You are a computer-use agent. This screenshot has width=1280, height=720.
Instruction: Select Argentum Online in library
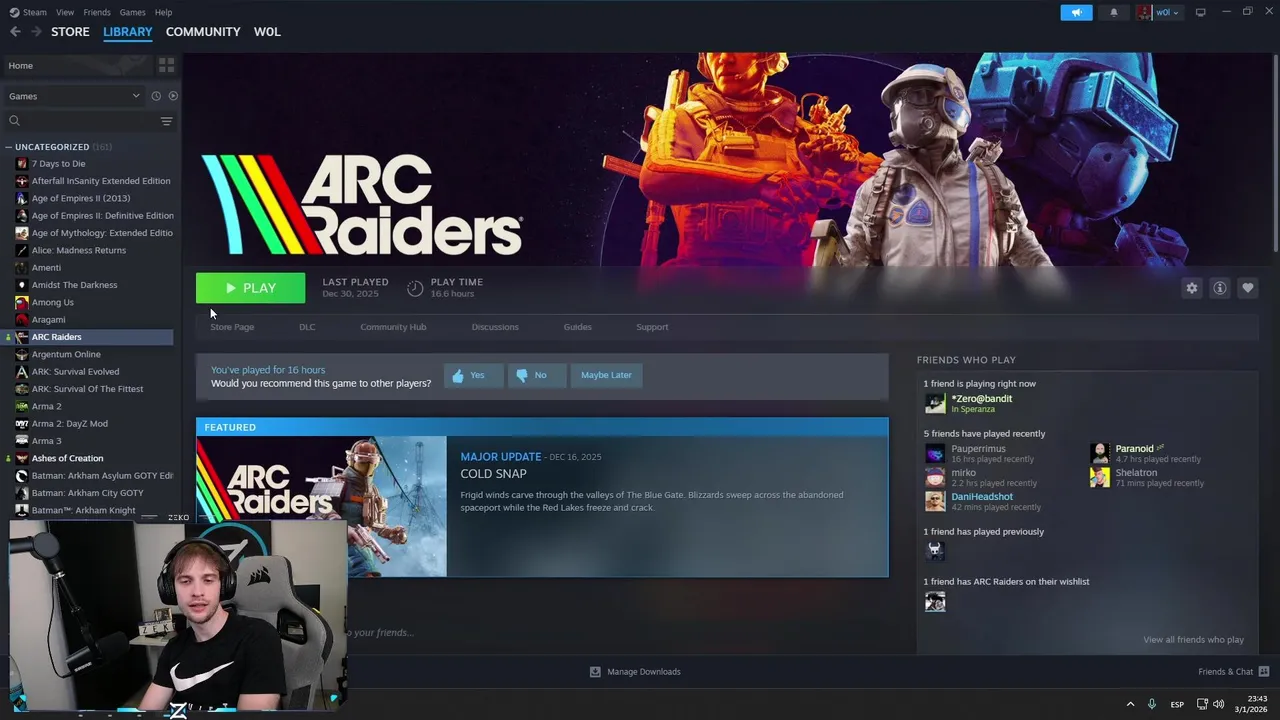[x=66, y=354]
